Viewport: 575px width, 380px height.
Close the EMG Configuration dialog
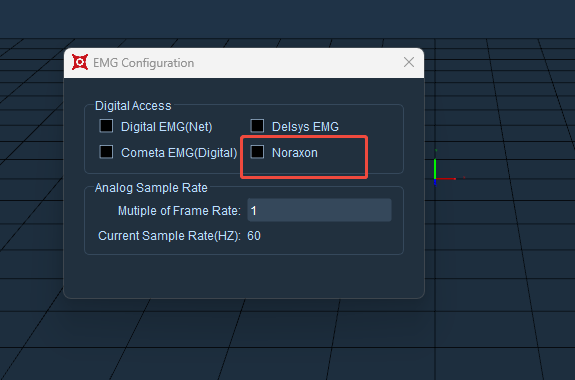409,62
